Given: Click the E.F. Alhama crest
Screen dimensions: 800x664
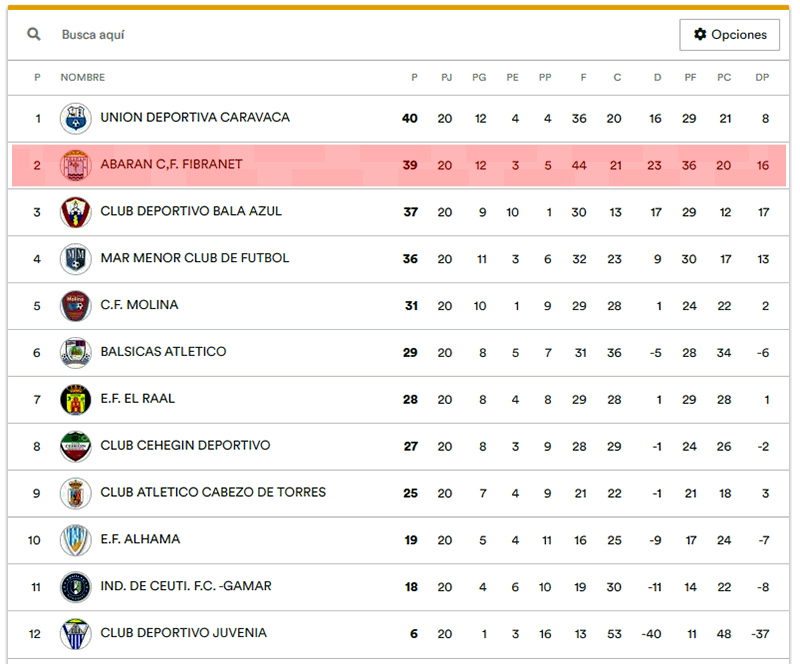Looking at the screenshot, I should pos(75,540).
